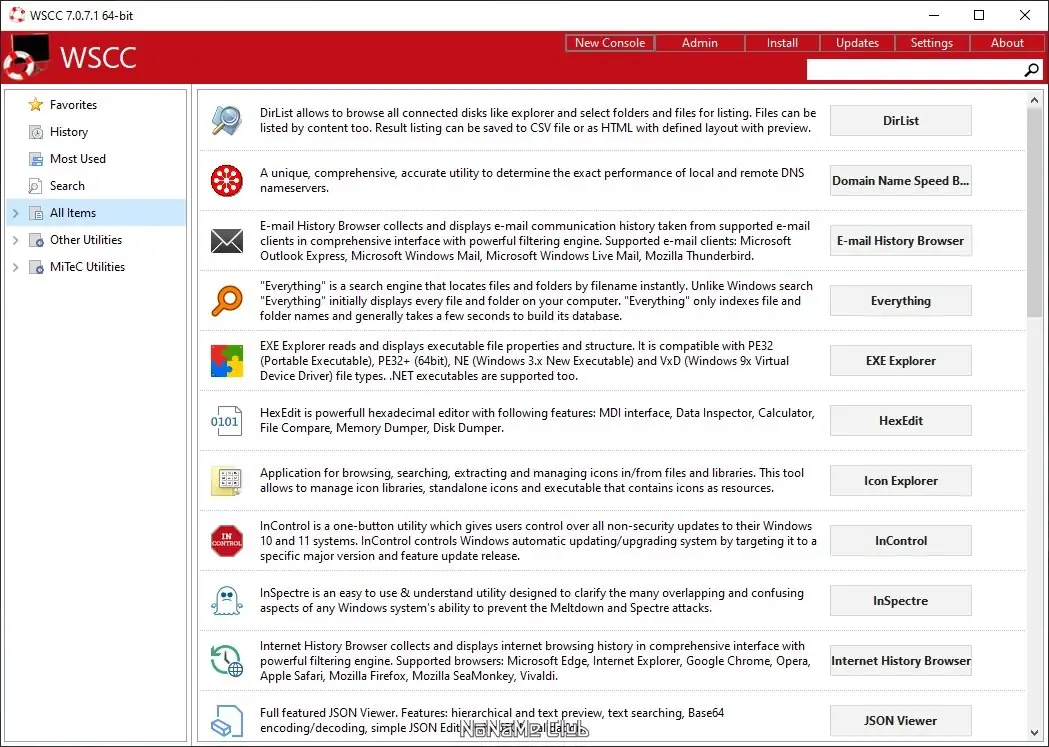Click the EXE Explorer puzzle icon

(227, 360)
